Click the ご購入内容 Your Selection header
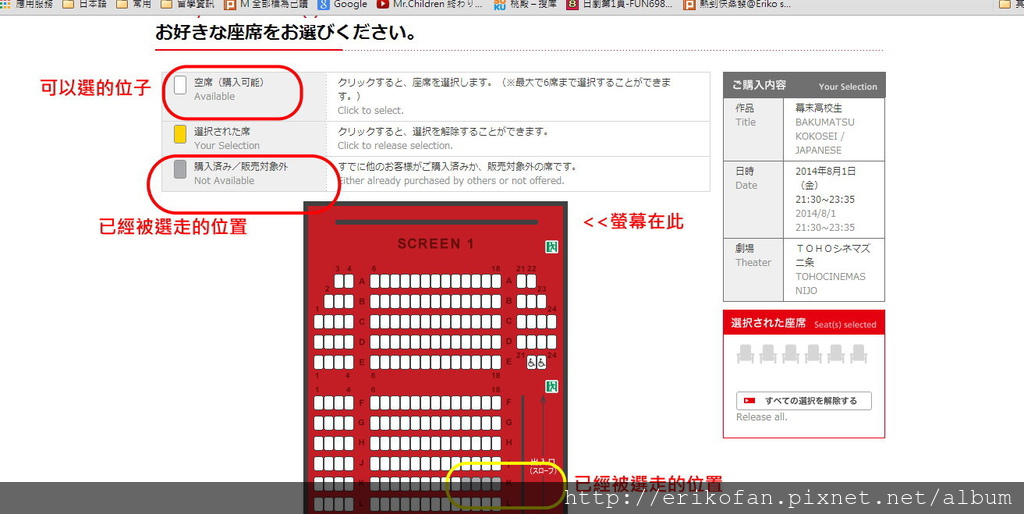The image size is (1024, 514). point(804,85)
